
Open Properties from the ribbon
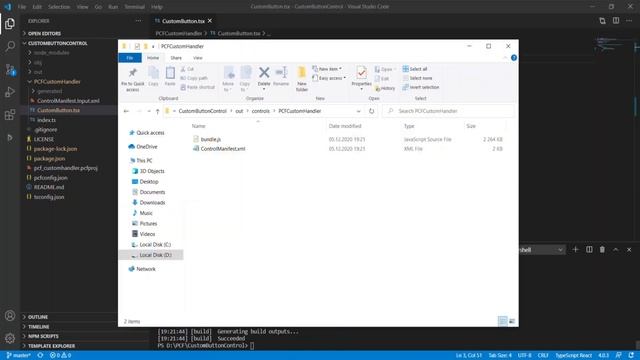coord(361,78)
